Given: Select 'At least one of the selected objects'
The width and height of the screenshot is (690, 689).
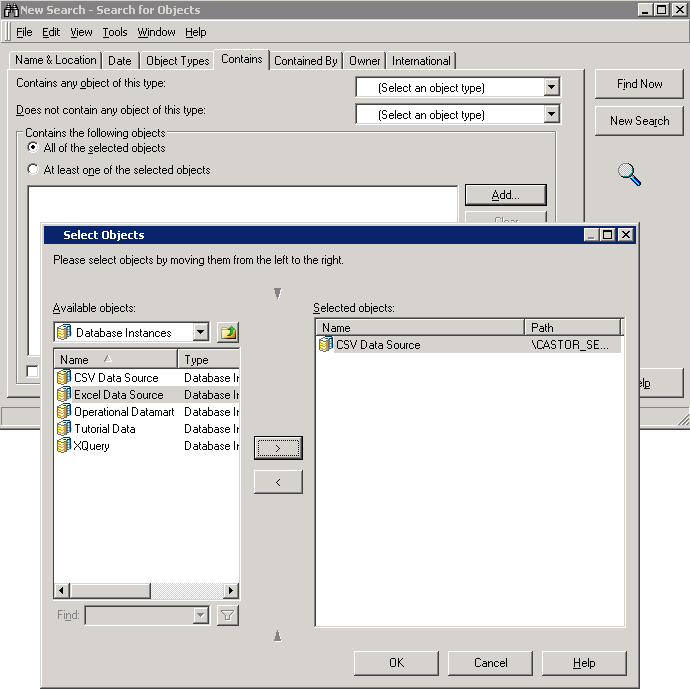Looking at the screenshot, I should pyautogui.click(x=33, y=170).
